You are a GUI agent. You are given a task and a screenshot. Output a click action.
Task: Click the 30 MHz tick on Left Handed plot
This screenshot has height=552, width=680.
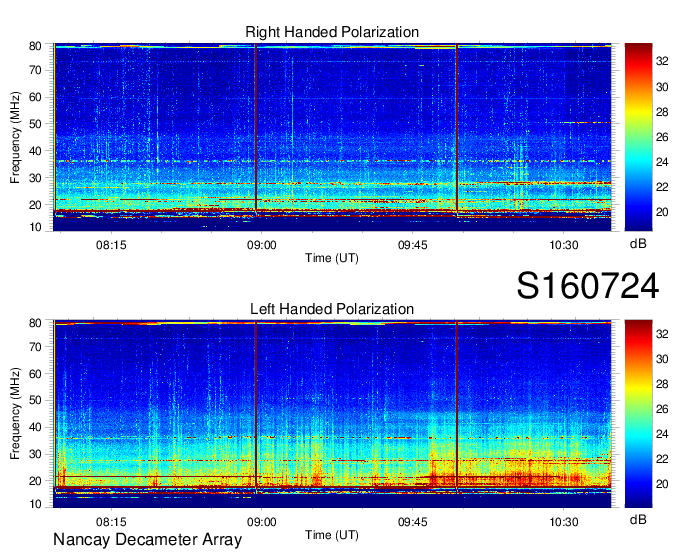pyautogui.click(x=35, y=454)
